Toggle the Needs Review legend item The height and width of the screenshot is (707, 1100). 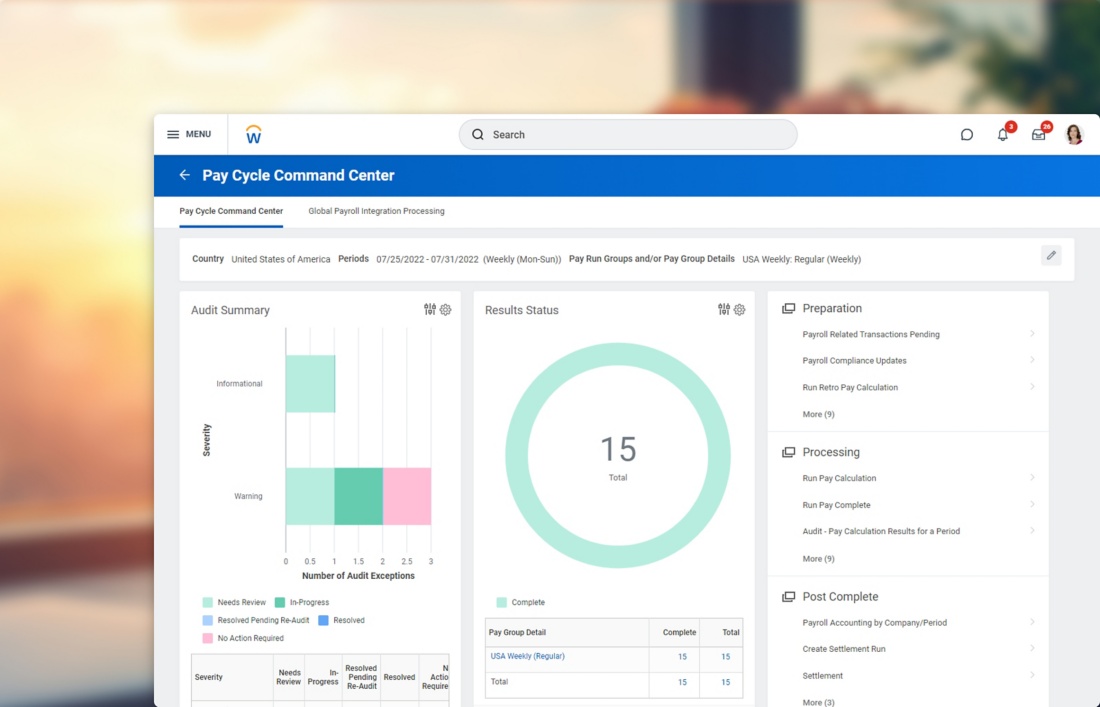(x=234, y=602)
